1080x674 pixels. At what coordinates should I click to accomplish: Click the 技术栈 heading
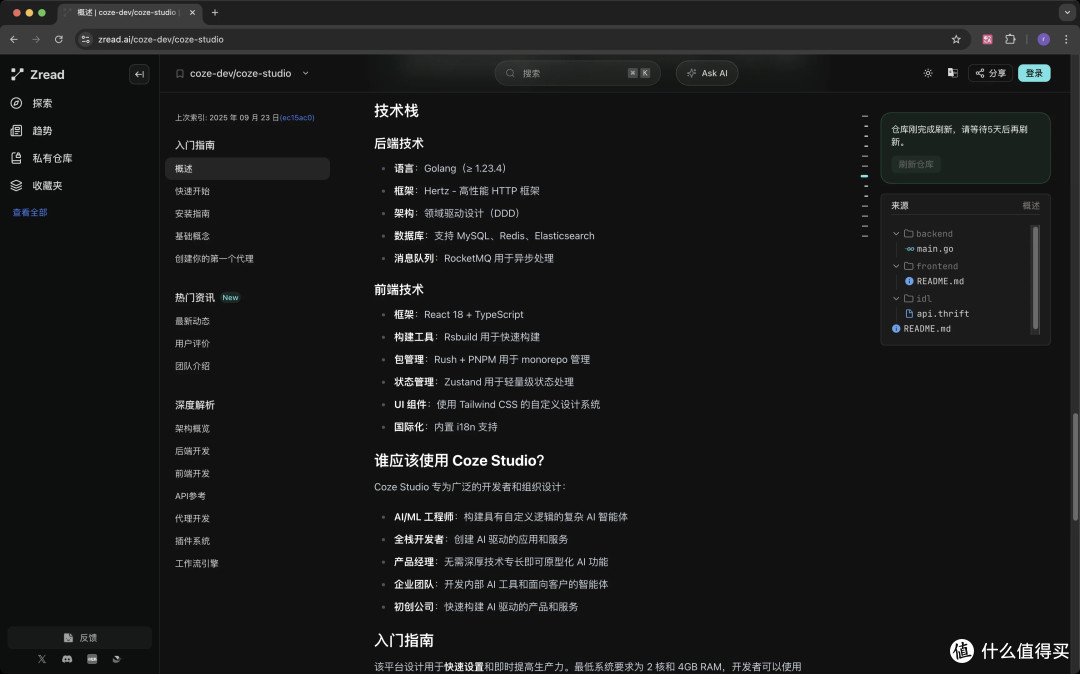(396, 111)
